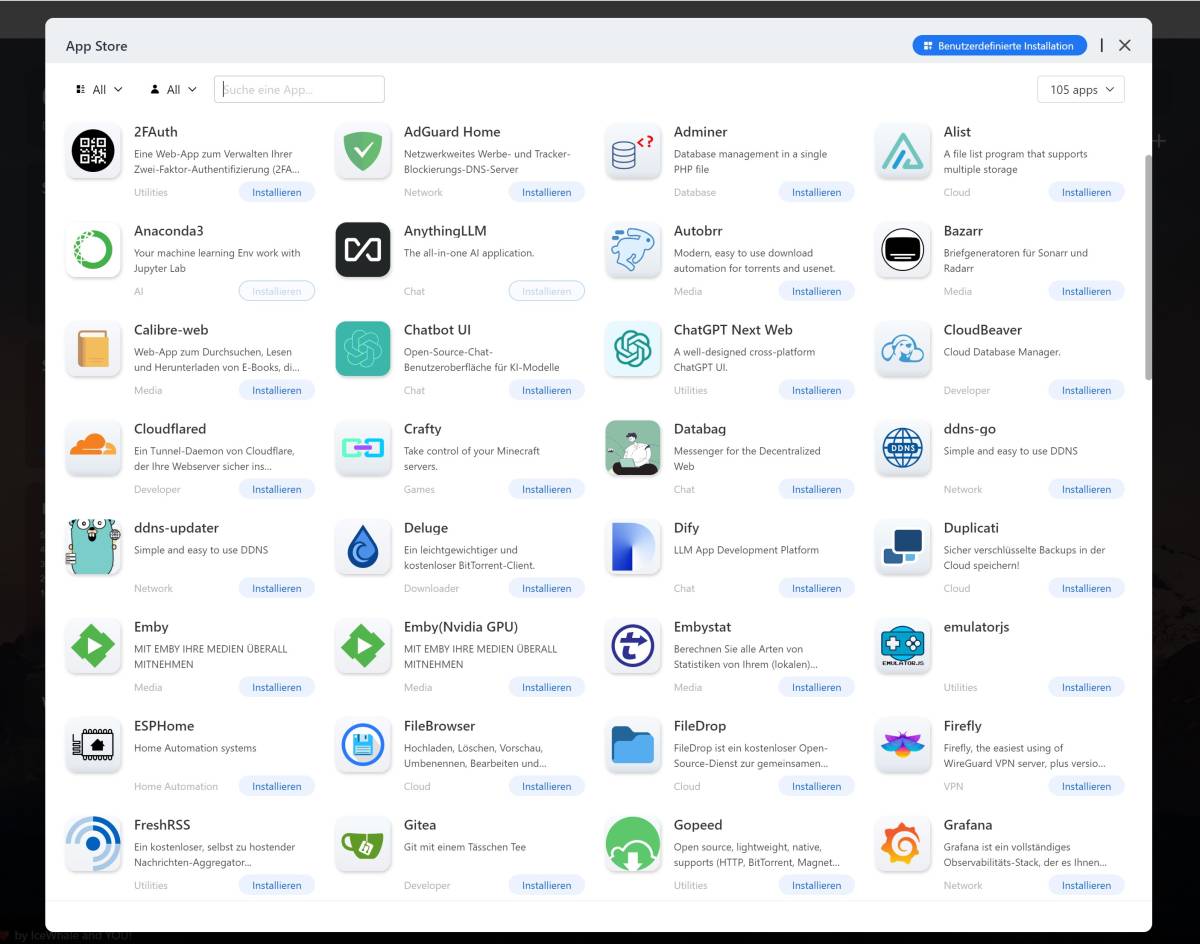
Task: Open the category filter All dropdown
Action: (x=99, y=89)
